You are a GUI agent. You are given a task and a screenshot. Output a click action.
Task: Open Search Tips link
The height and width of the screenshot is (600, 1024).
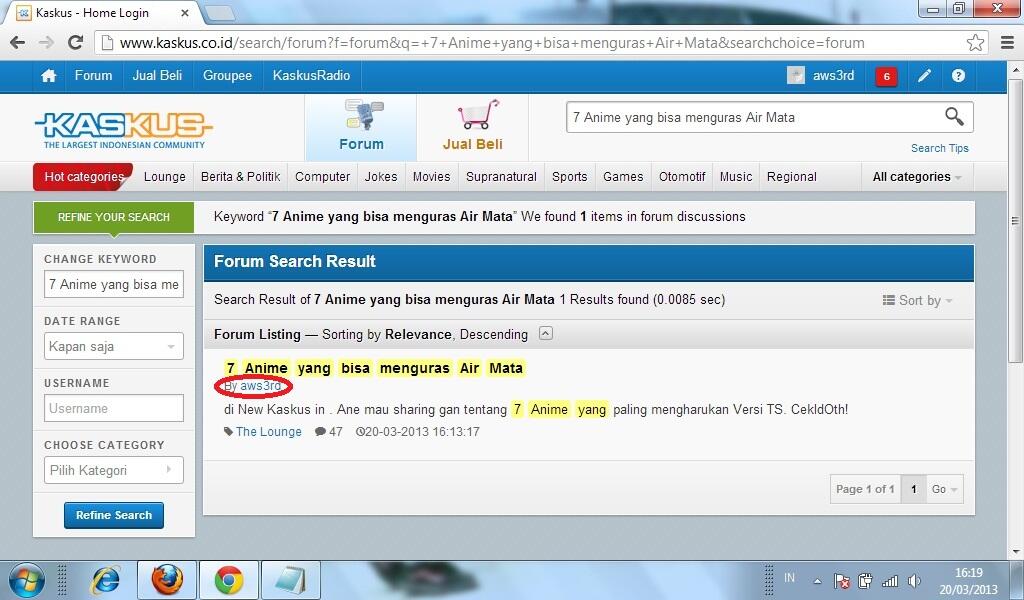pyautogui.click(x=940, y=148)
